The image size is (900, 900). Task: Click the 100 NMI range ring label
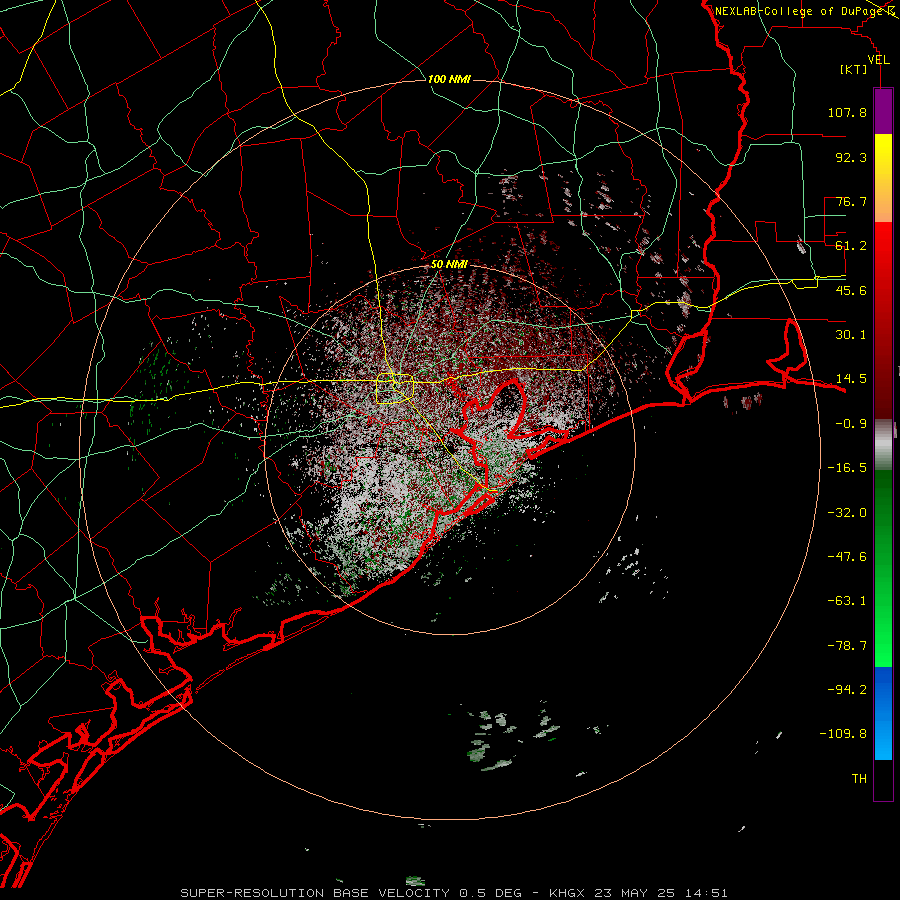coord(449,79)
